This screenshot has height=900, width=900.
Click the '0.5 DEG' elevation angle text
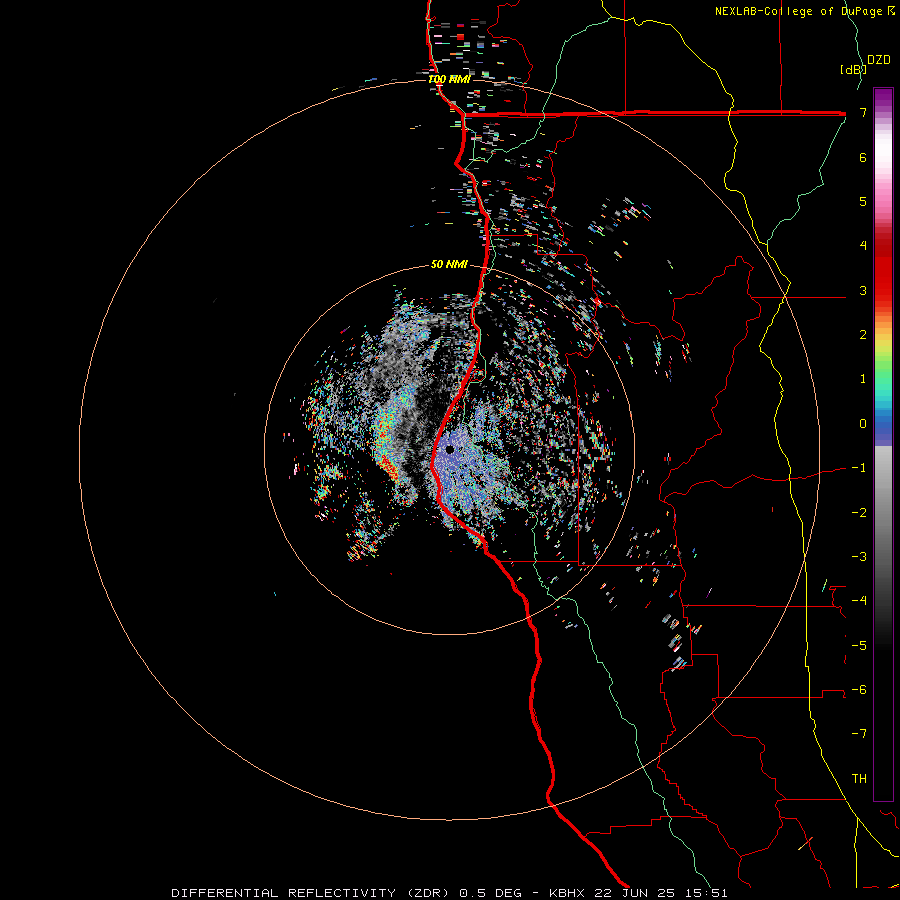(490, 893)
